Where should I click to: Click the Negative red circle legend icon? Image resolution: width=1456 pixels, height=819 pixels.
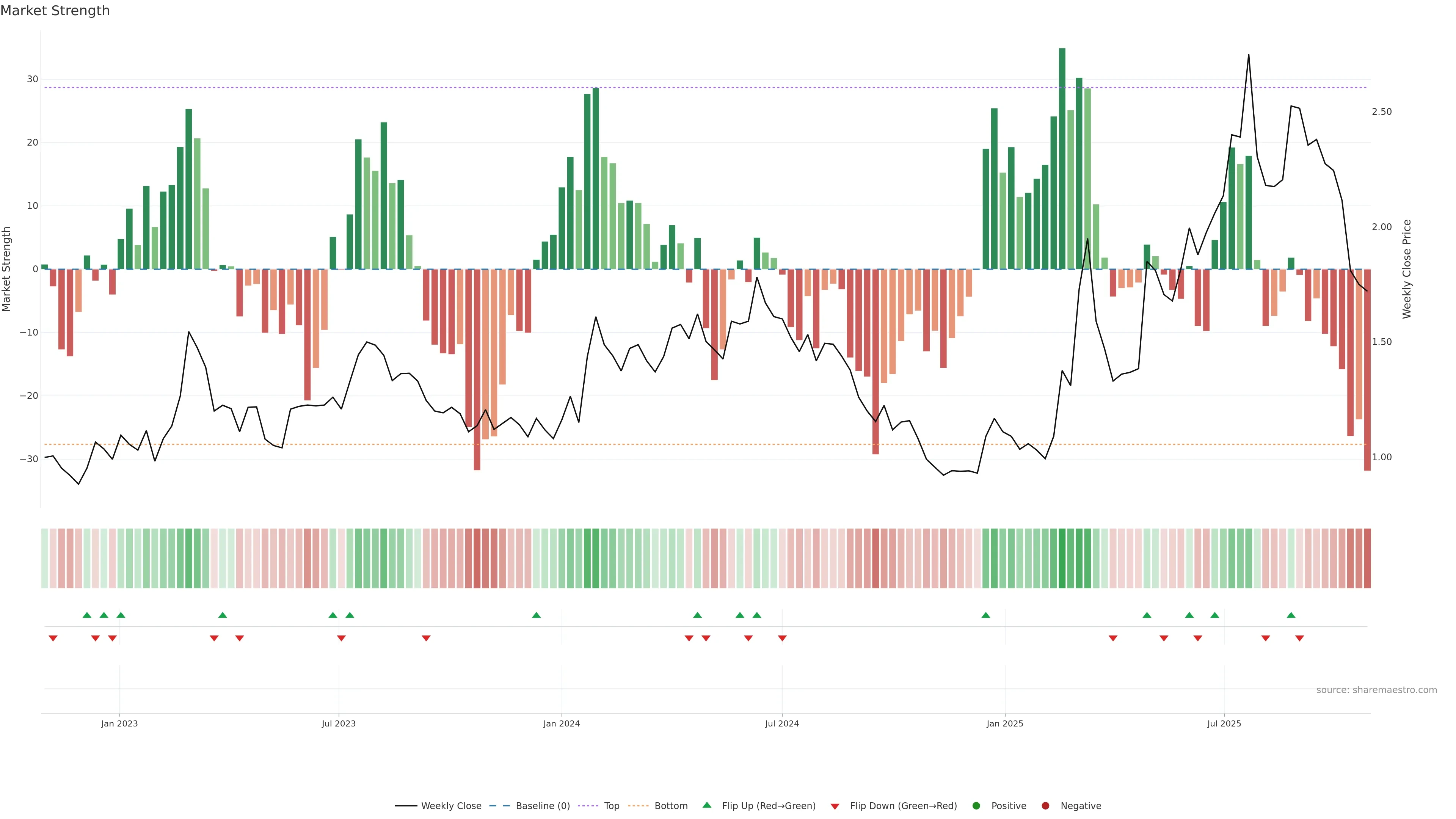click(1045, 806)
